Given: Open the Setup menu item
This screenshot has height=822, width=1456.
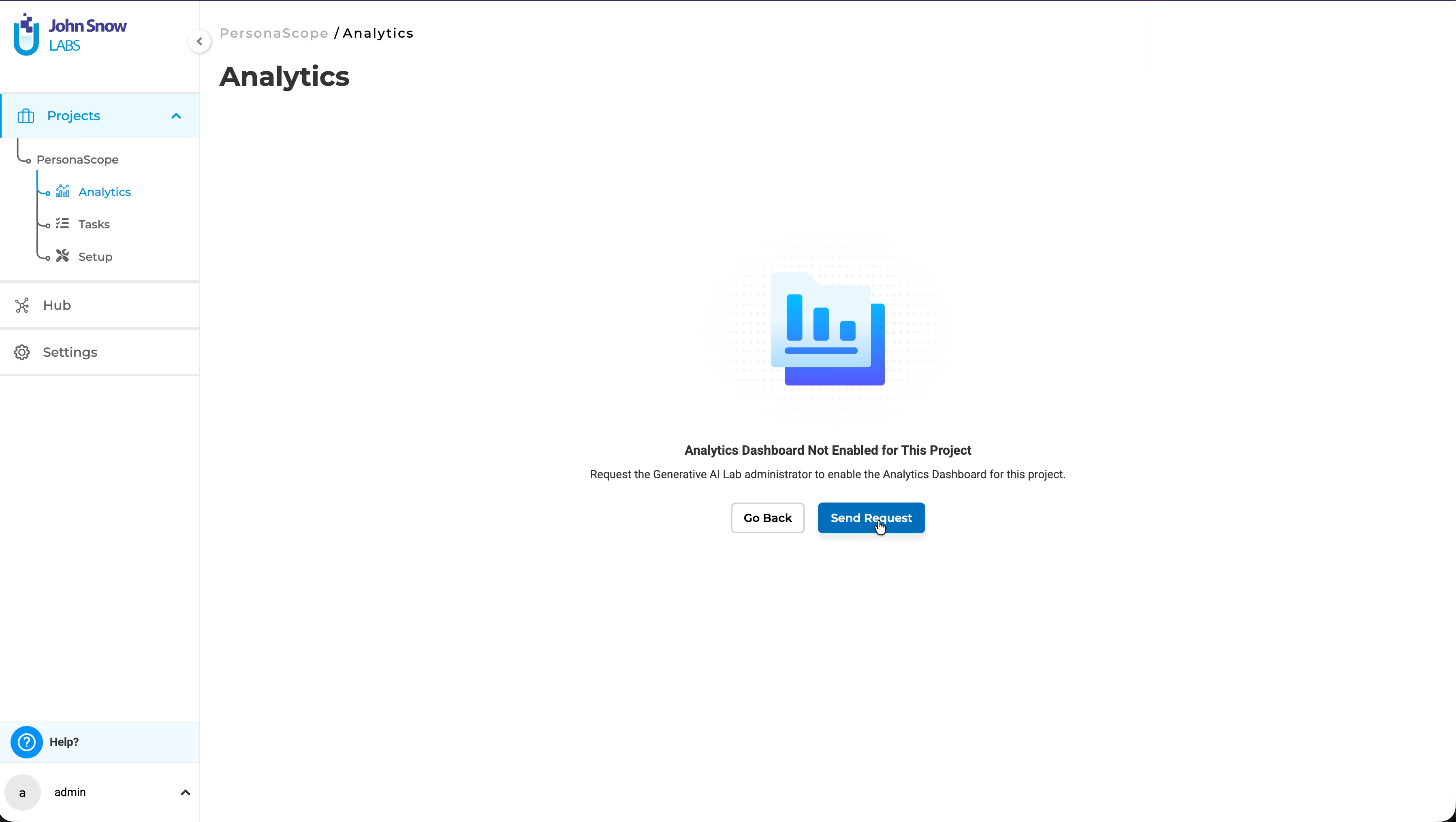Looking at the screenshot, I should click(x=95, y=257).
